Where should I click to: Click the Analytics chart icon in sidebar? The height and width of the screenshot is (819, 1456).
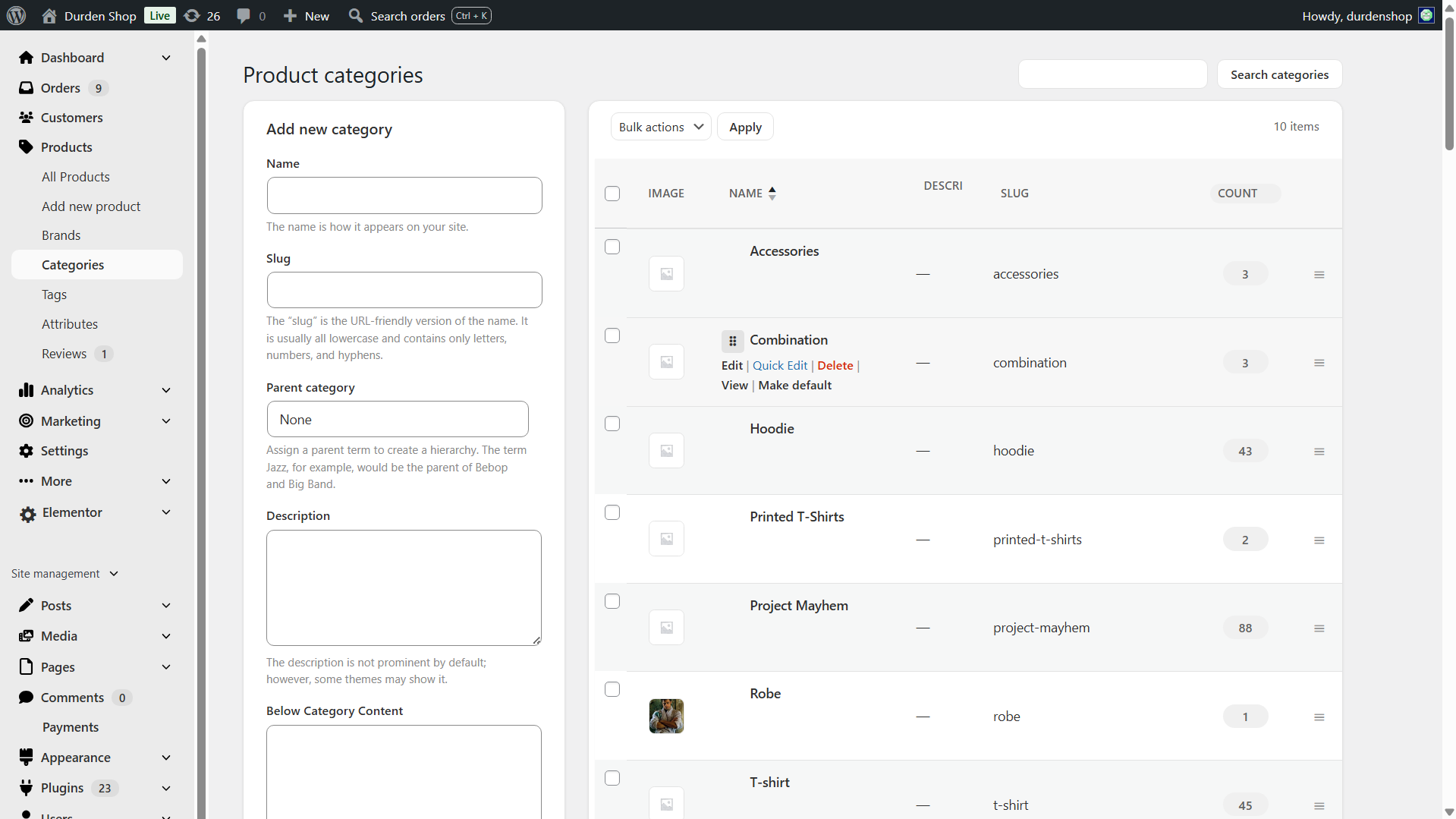pos(27,389)
